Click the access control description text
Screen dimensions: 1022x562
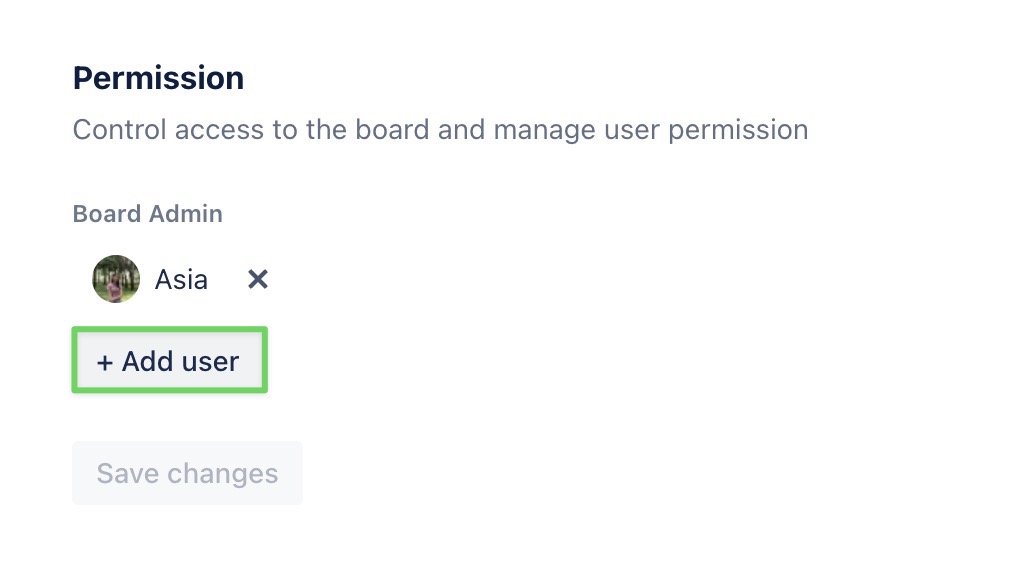[x=440, y=130]
